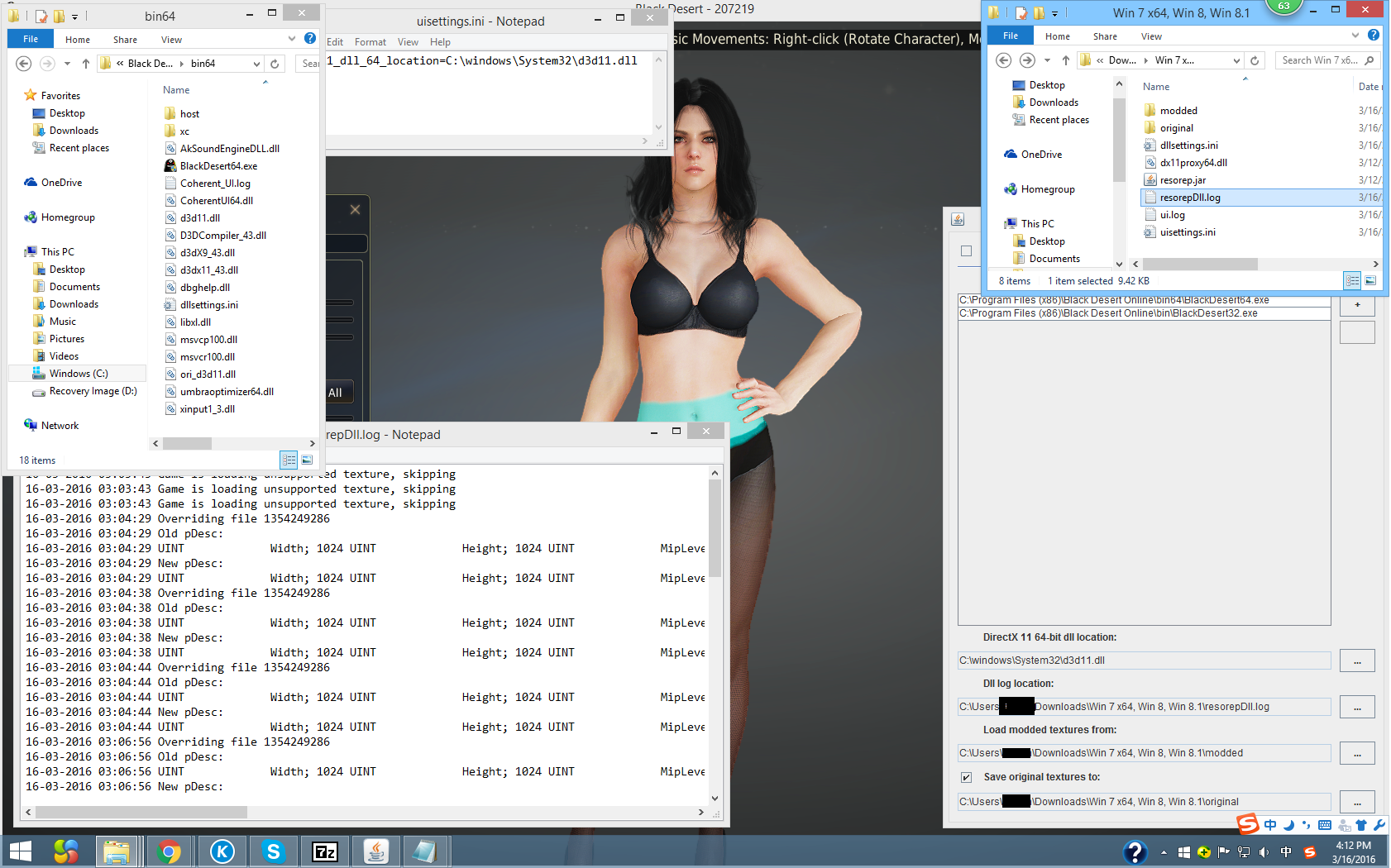Open Skype from the taskbar

(x=273, y=851)
